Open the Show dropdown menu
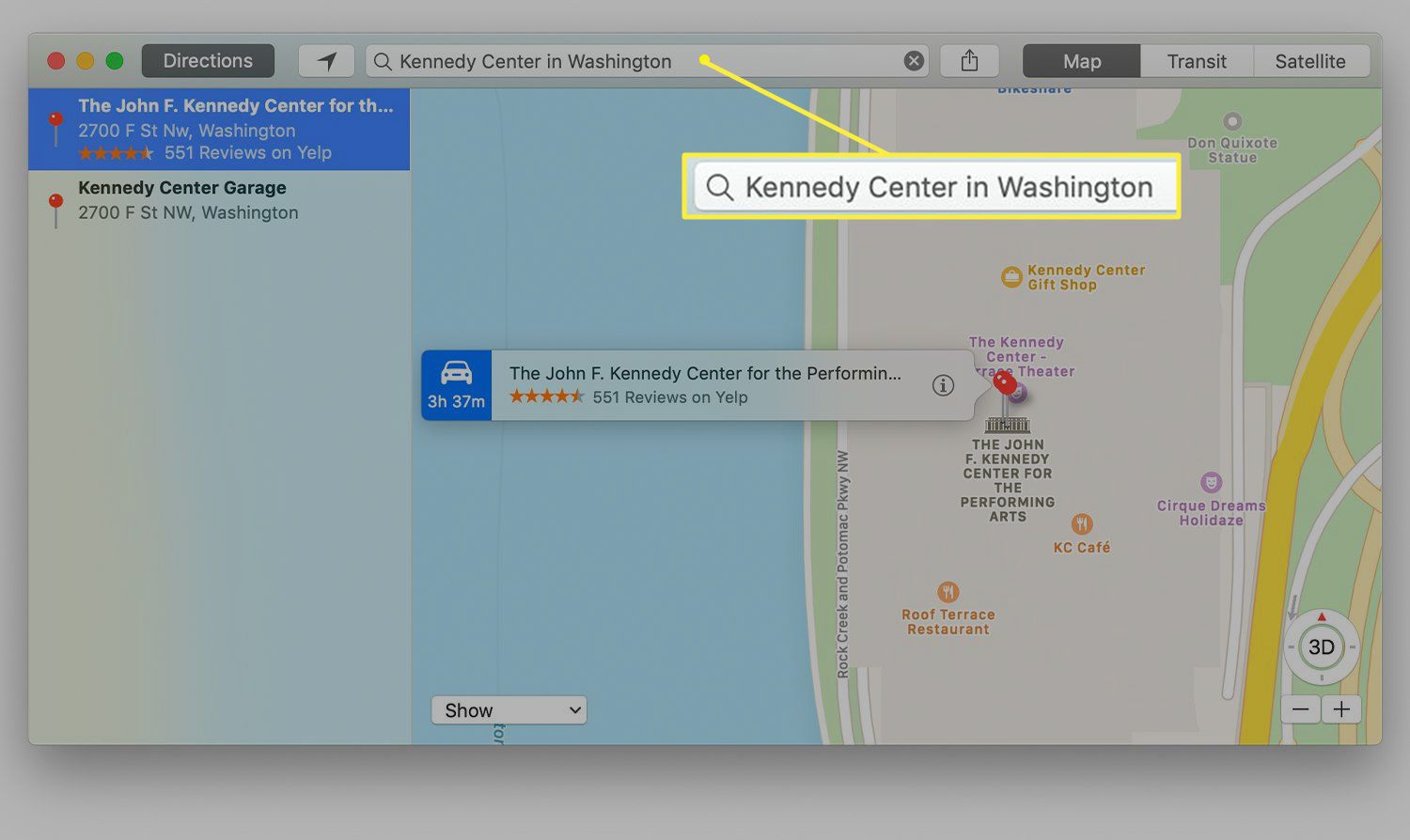 [509, 710]
